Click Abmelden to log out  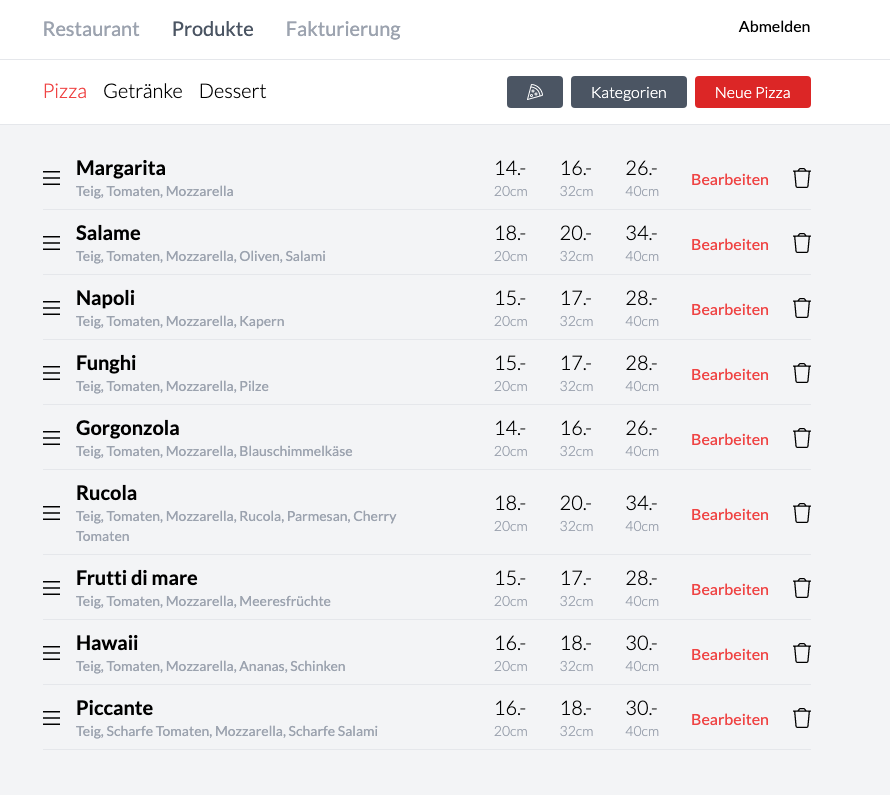click(774, 27)
